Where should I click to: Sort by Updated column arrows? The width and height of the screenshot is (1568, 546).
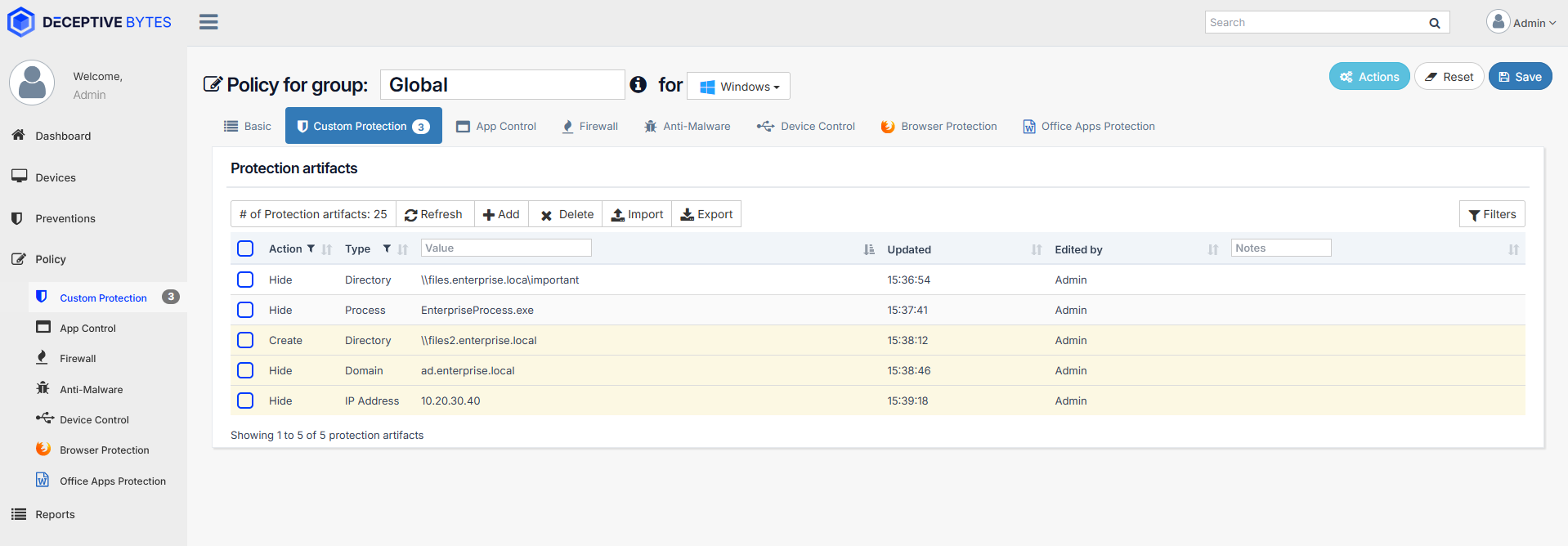coord(1037,249)
